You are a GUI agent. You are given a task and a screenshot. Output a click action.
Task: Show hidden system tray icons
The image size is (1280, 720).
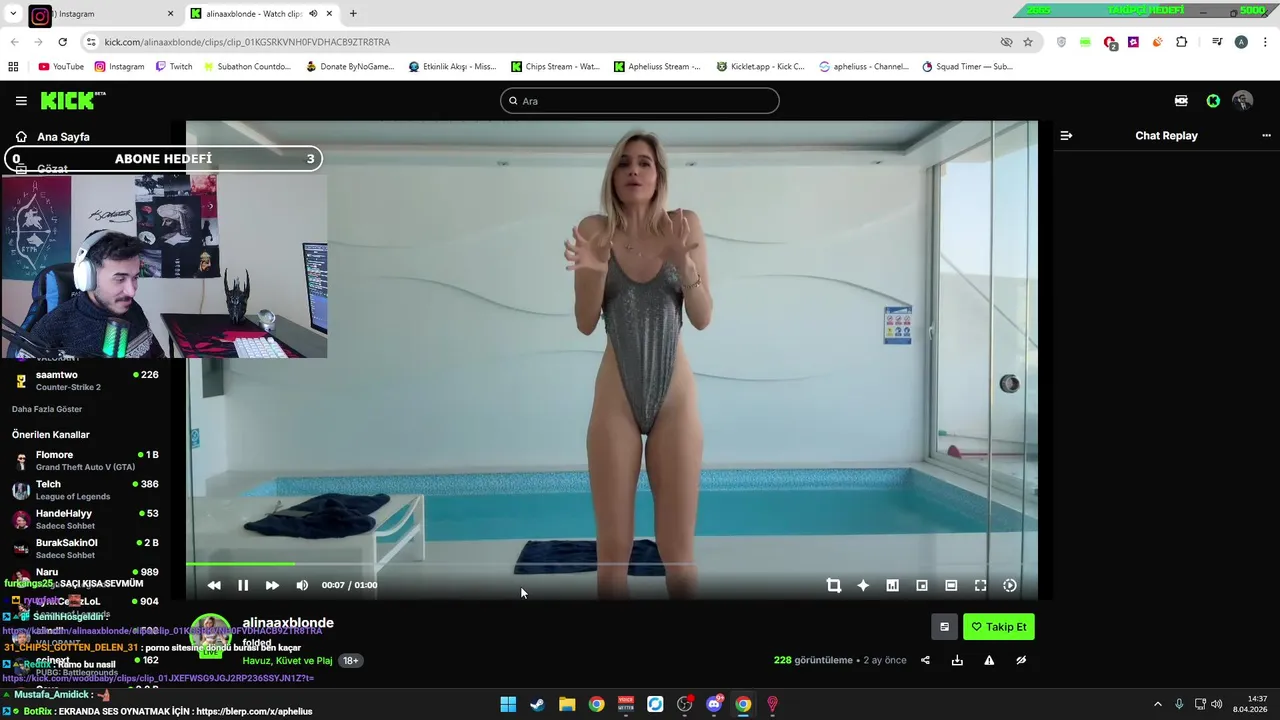coord(1158,704)
